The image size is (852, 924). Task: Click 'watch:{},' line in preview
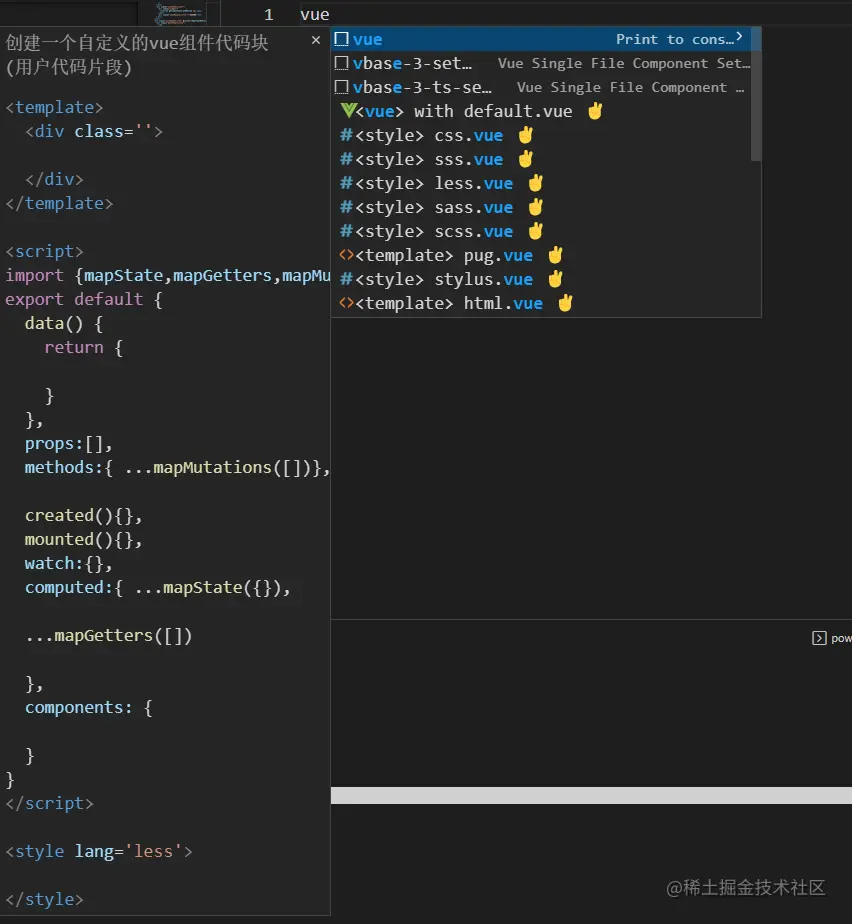click(x=68, y=564)
